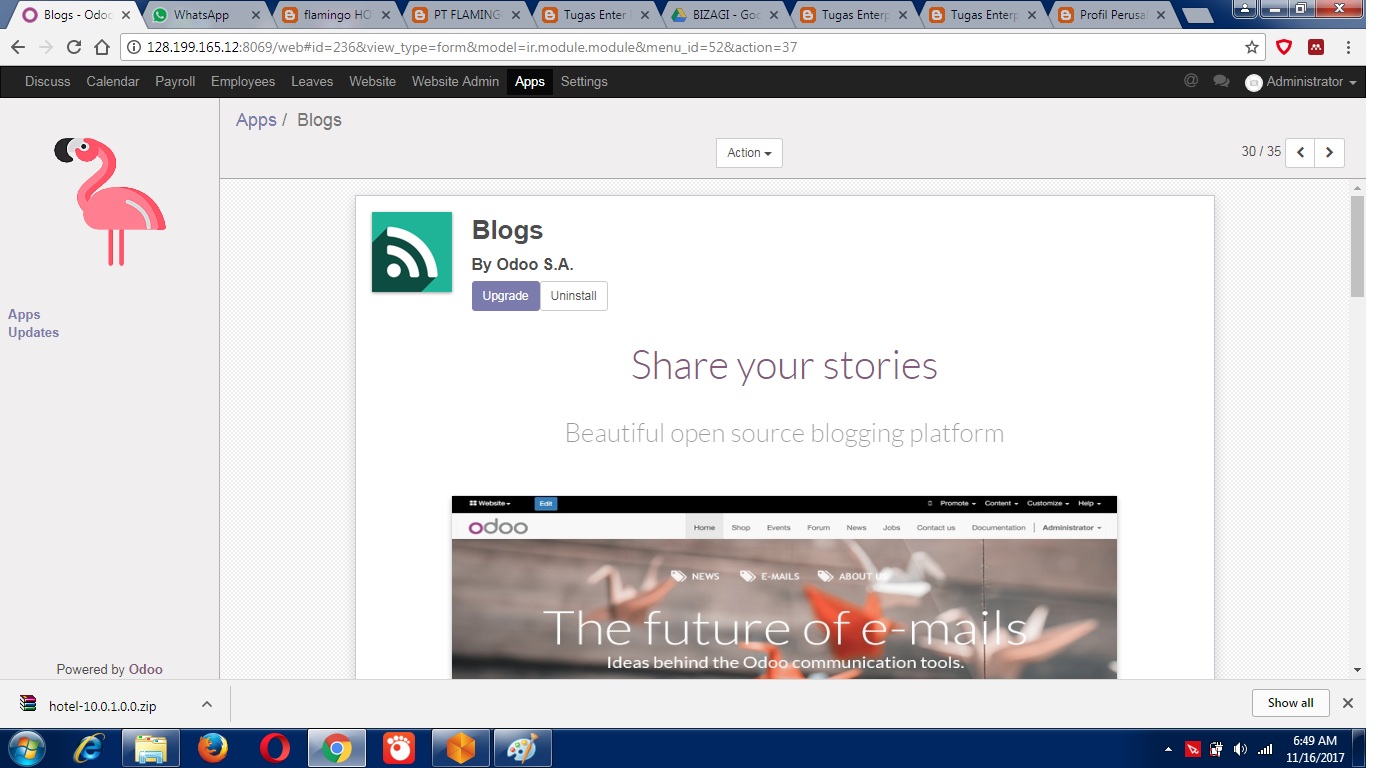1378x768 pixels.
Task: Open Firefox from taskbar
Action: 212,748
